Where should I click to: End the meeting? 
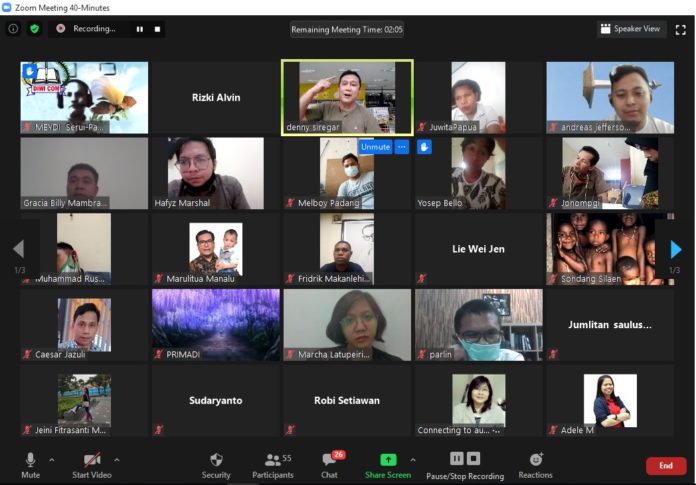pos(666,465)
